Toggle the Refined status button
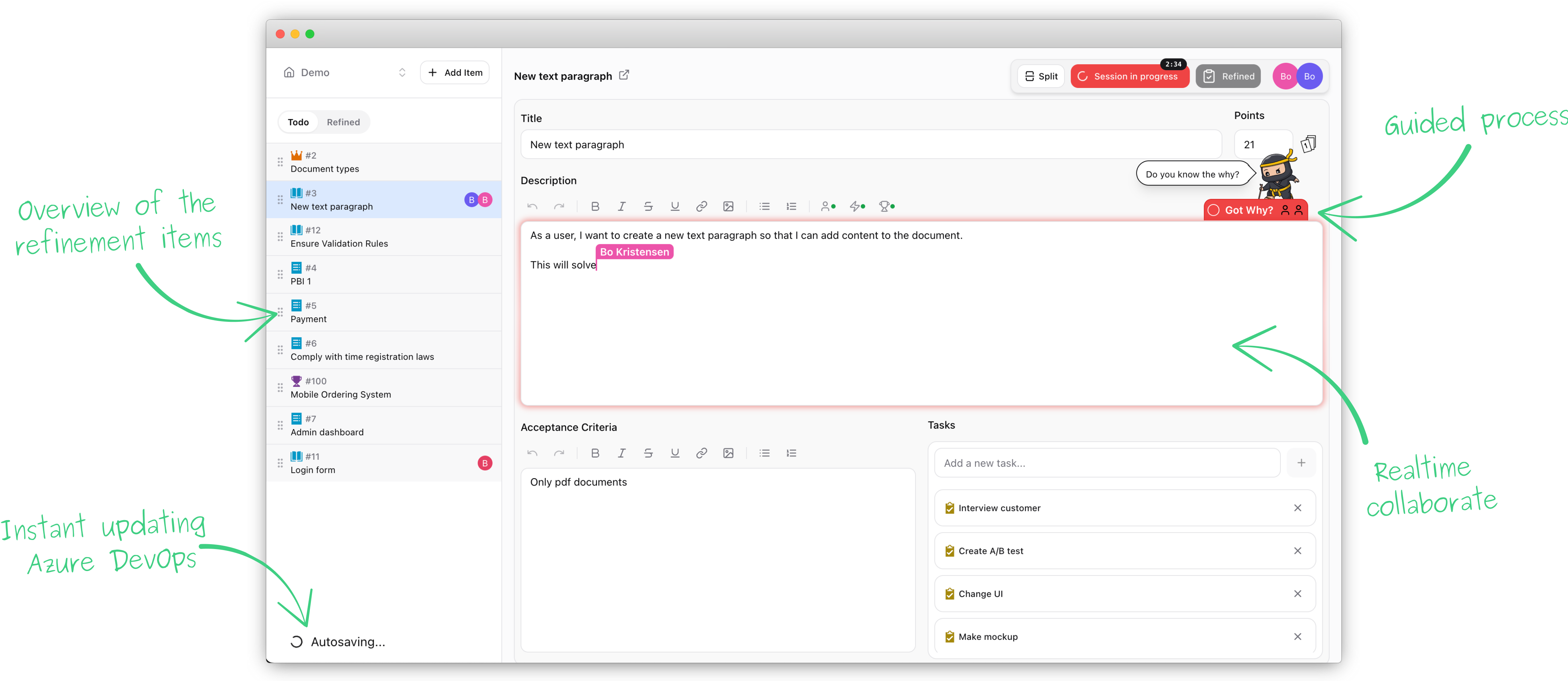This screenshot has height=681, width=1568. coord(1228,76)
